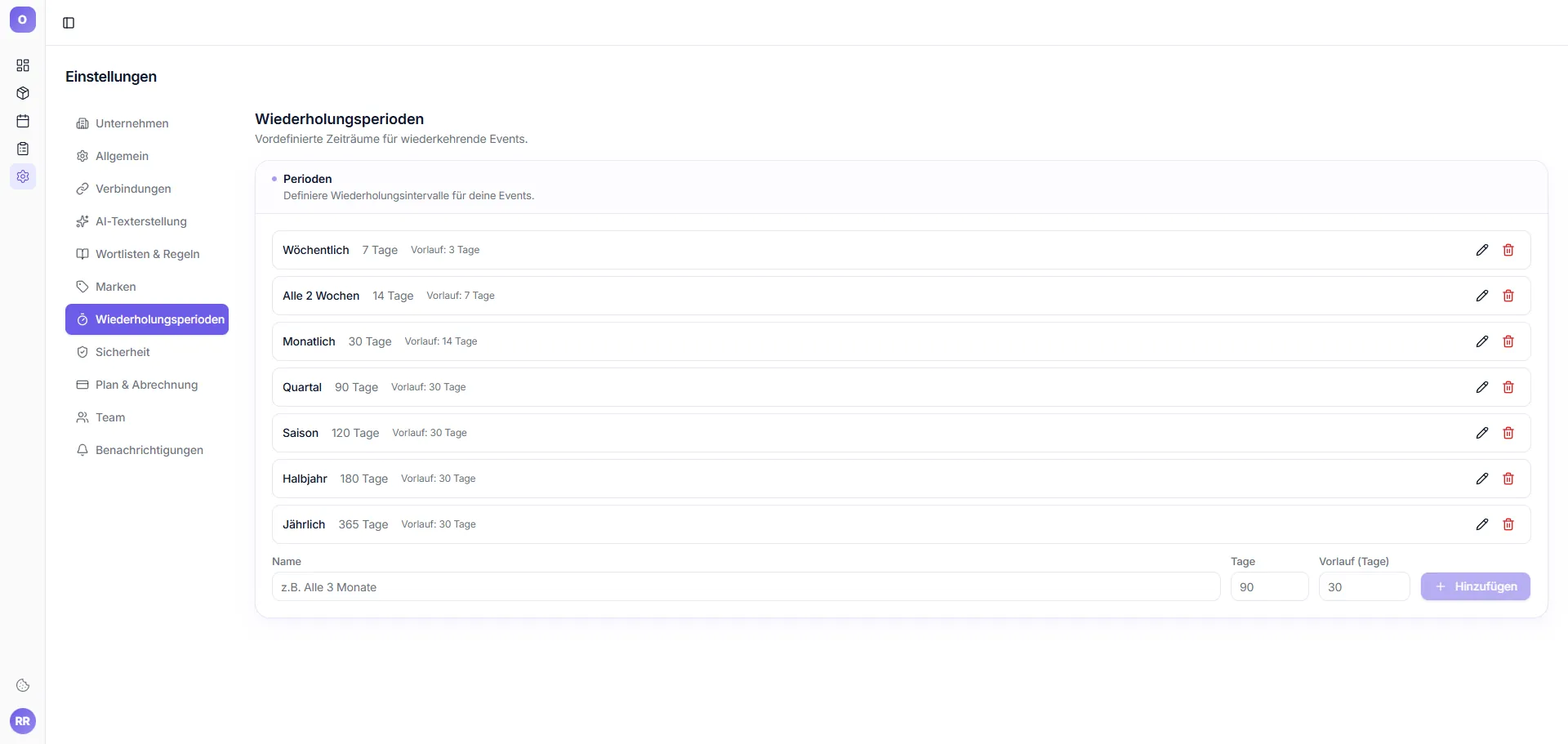Image resolution: width=1568 pixels, height=744 pixels.
Task: Open the clipboard icon in left rail
Action: [x=23, y=149]
